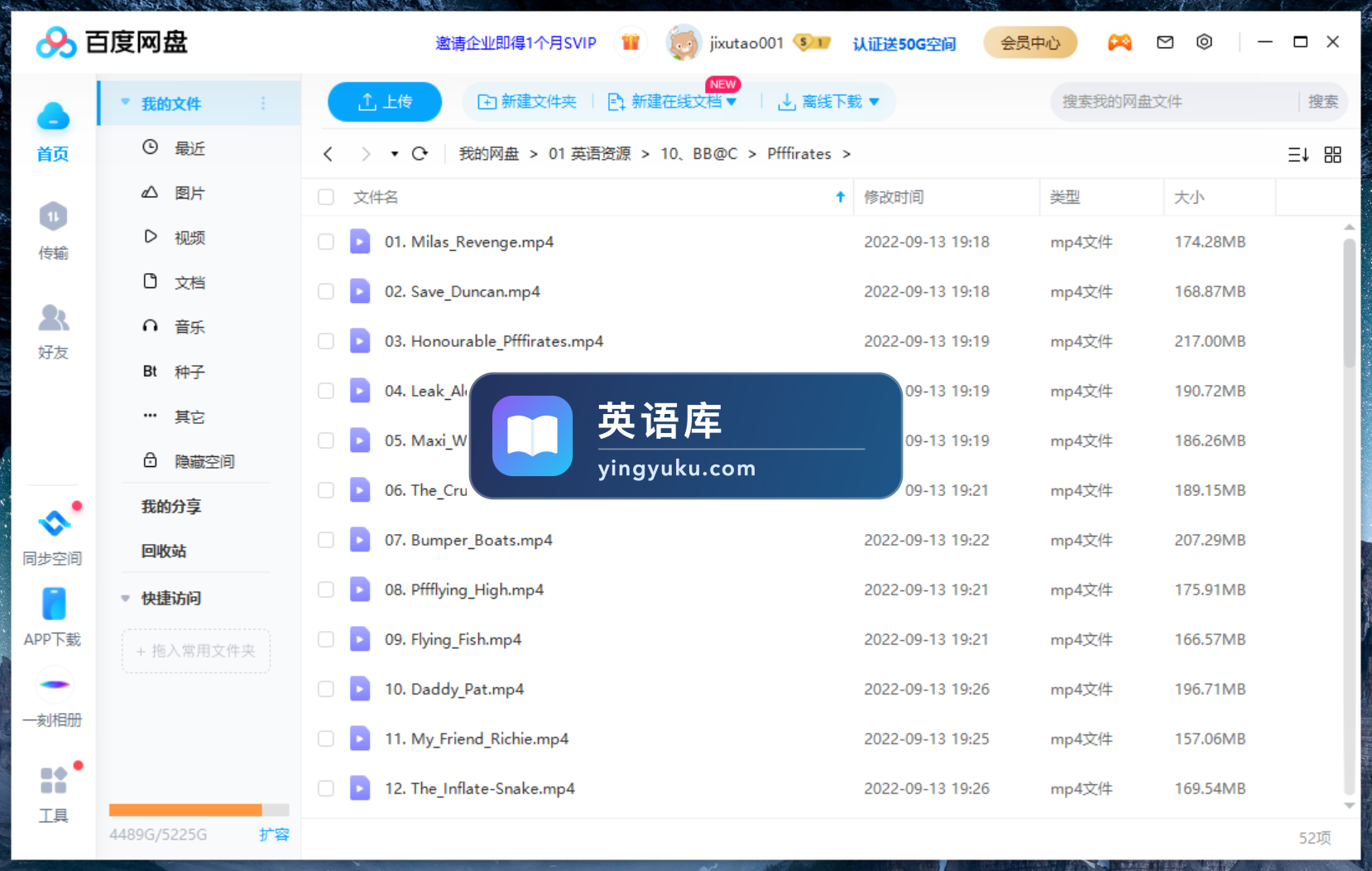Screen dimensions: 1372x871
Task: Open the game controller icon
Action: (x=1120, y=42)
